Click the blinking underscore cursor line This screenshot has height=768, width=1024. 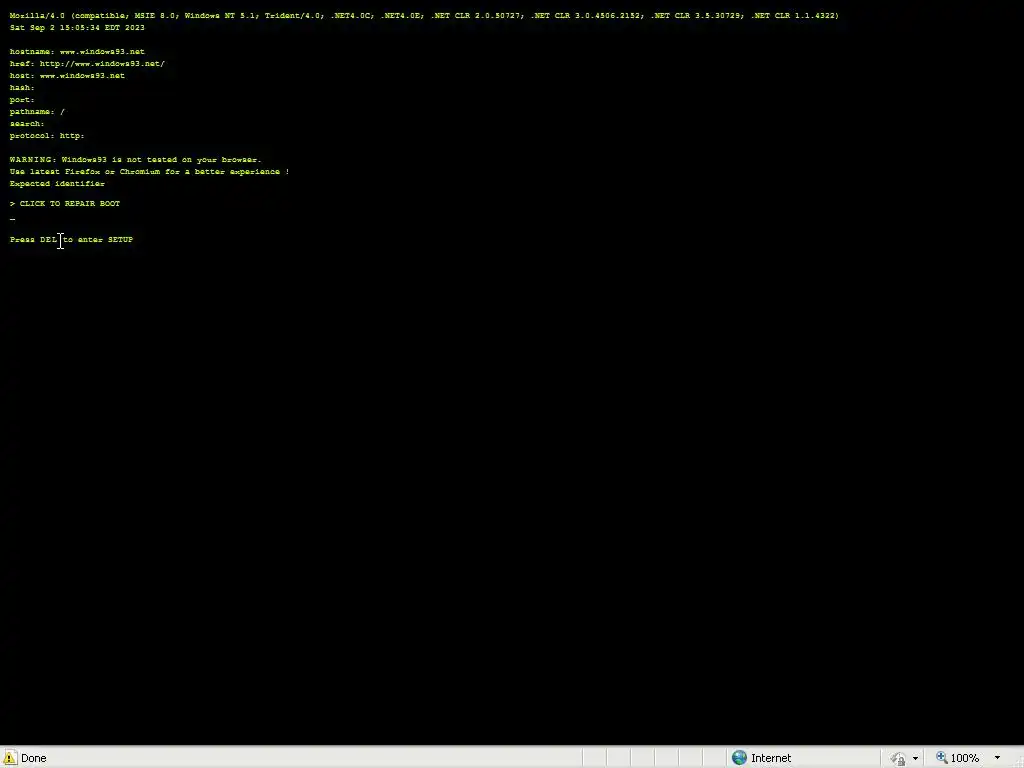coord(12,219)
